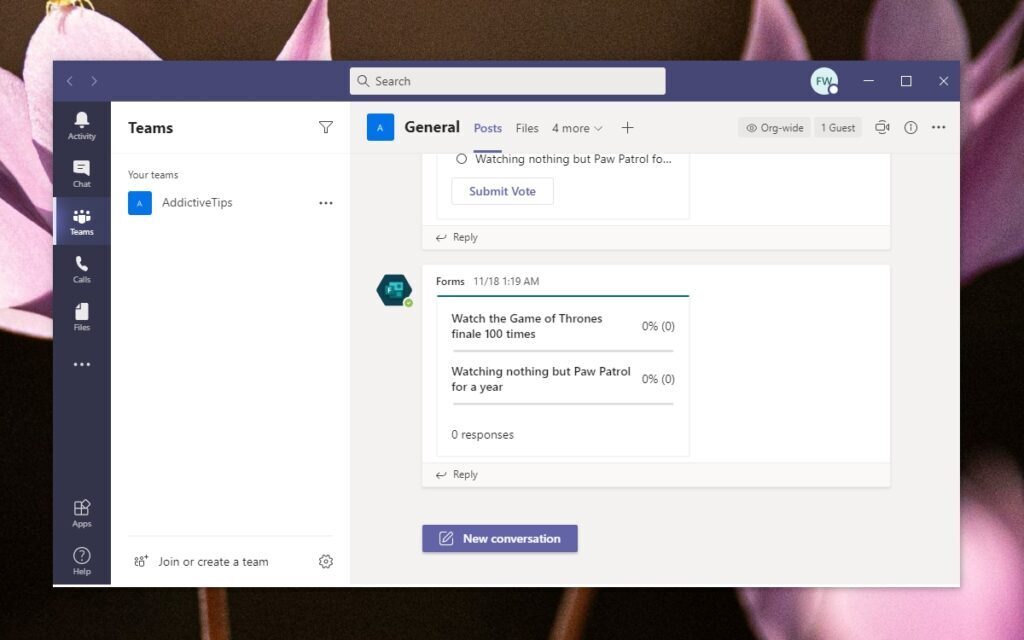
Task: Click the Submit Vote button
Action: (502, 191)
